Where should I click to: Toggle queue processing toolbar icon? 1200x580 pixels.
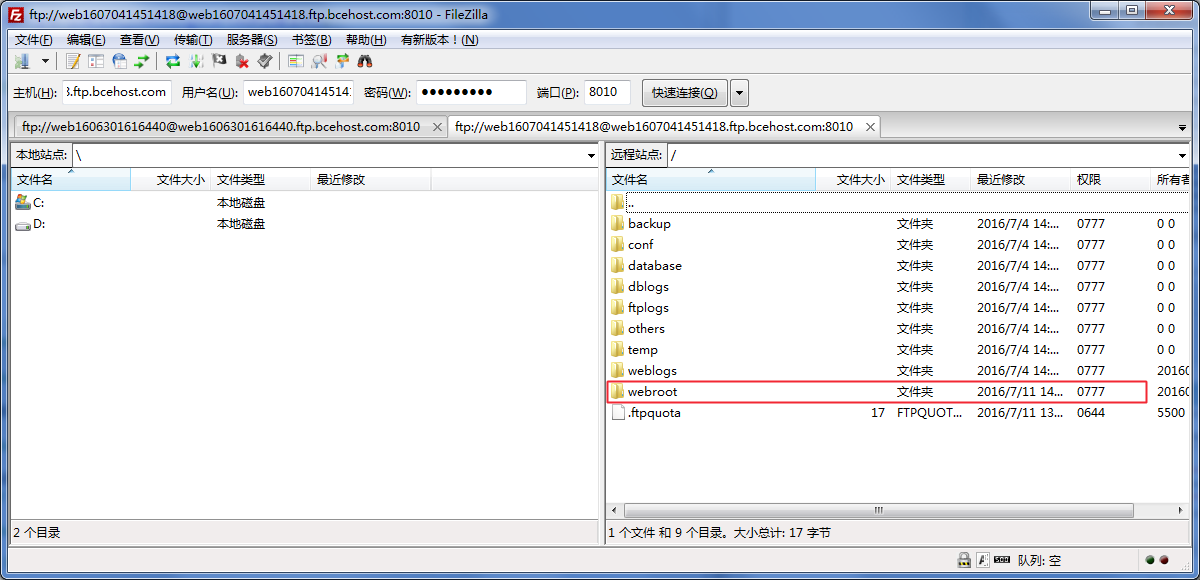click(x=196, y=61)
